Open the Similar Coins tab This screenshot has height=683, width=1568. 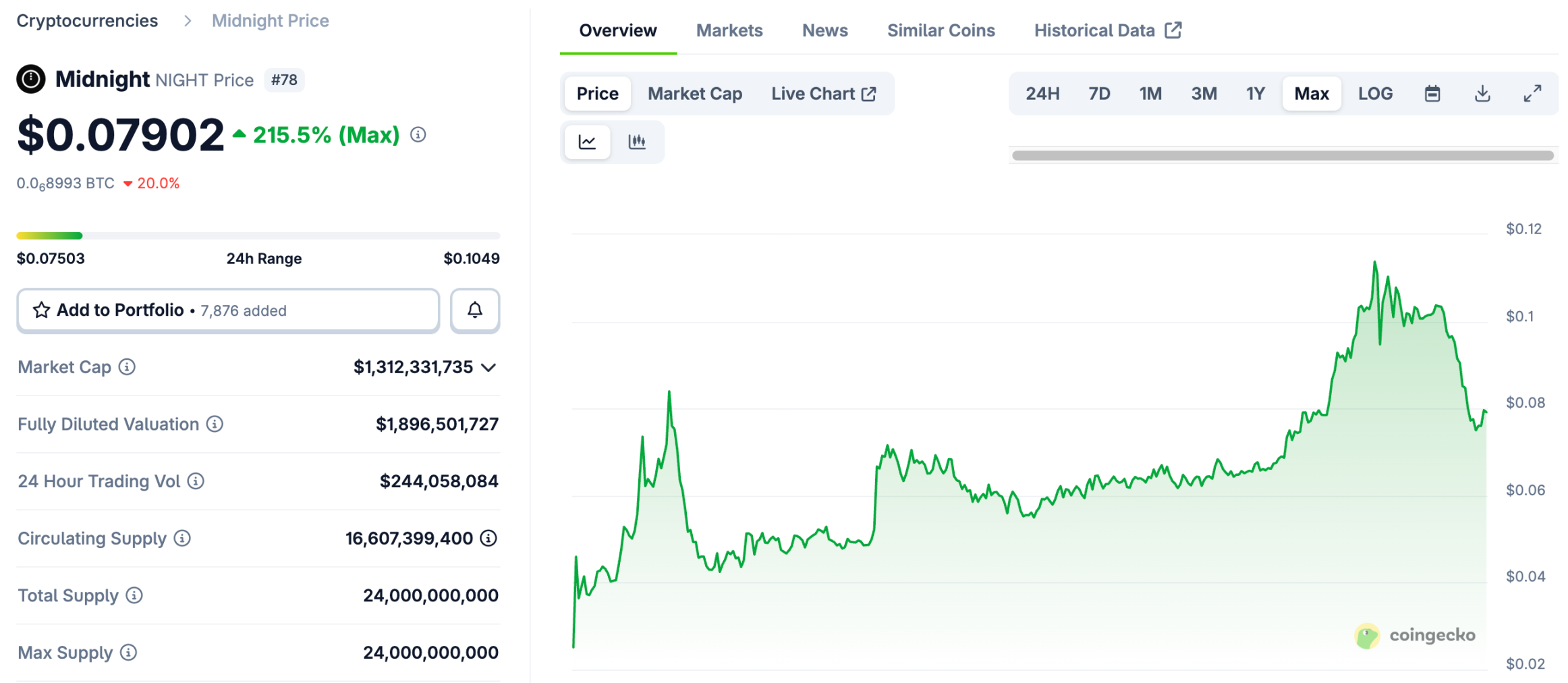tap(941, 30)
